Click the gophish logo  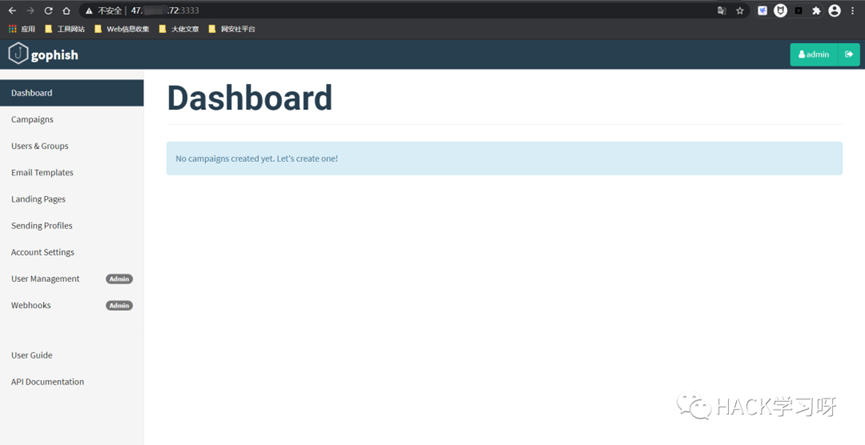point(44,54)
